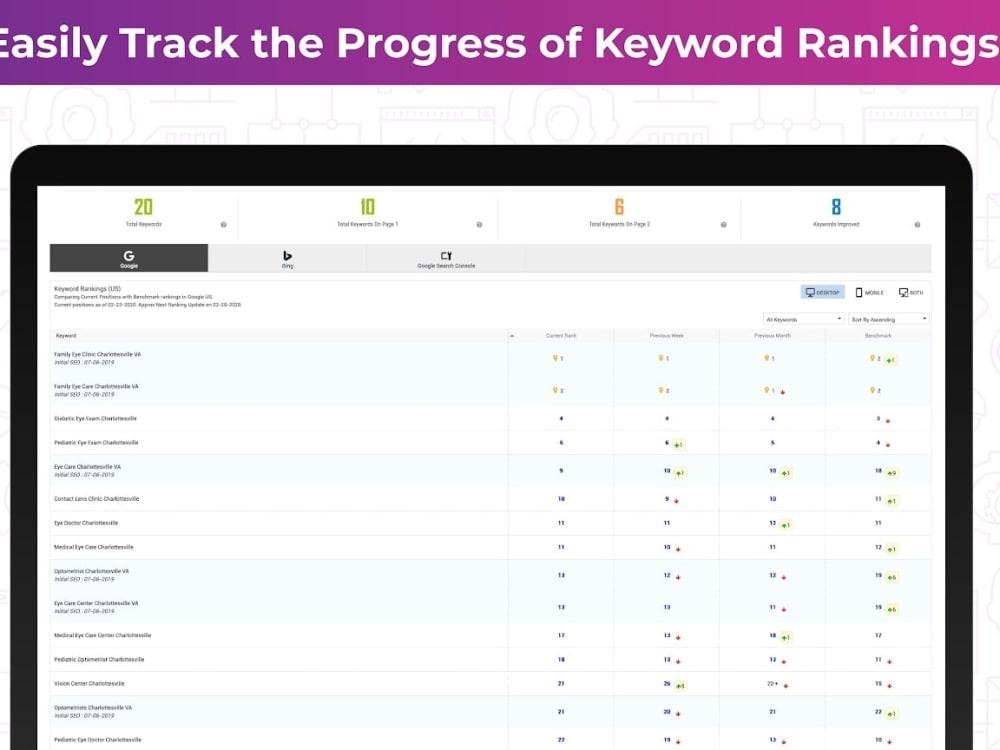The height and width of the screenshot is (750, 1000).
Task: Click map pin in Family Eye Care current rank
Action: (555, 390)
